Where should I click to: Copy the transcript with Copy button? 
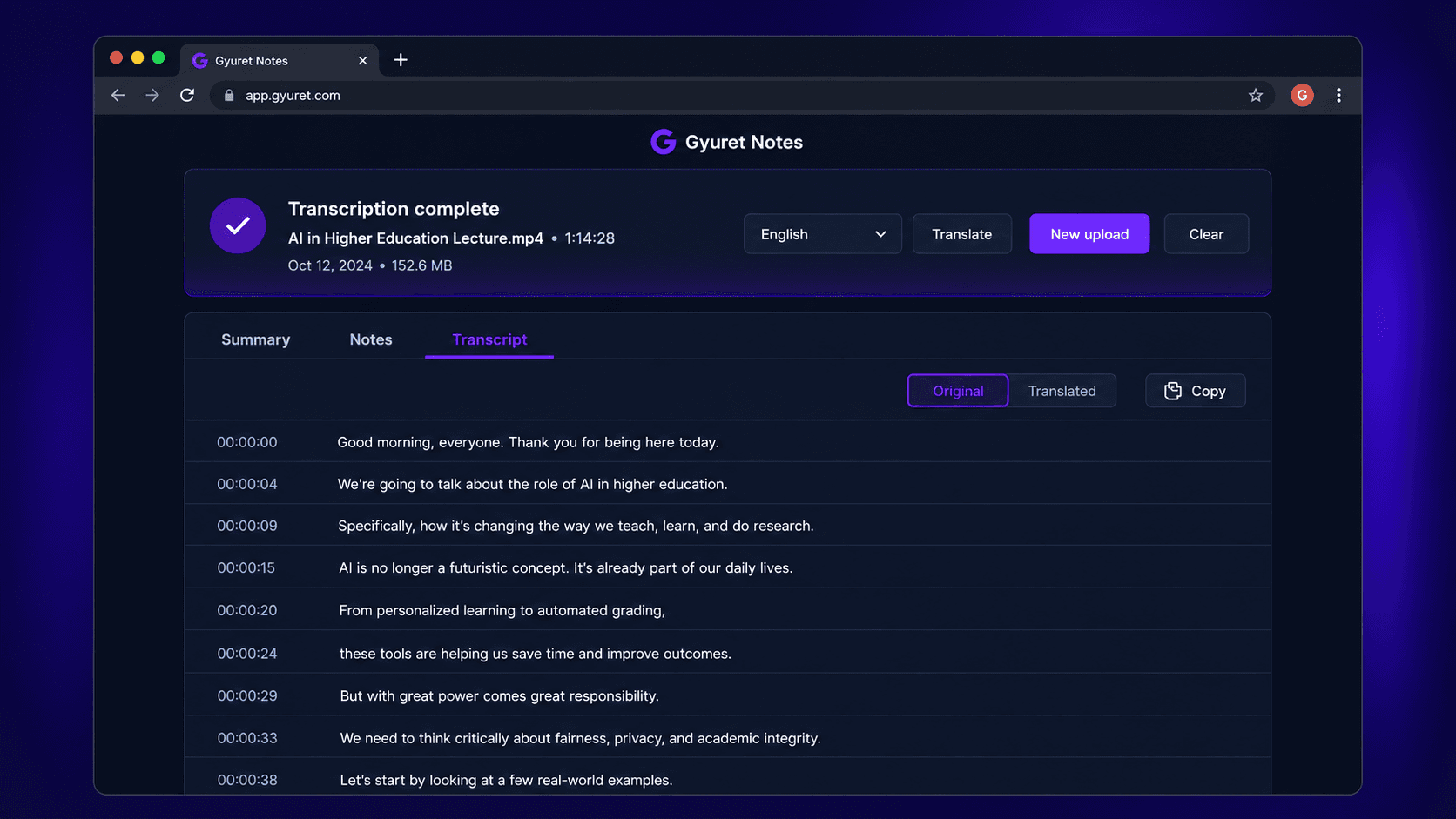[1195, 391]
